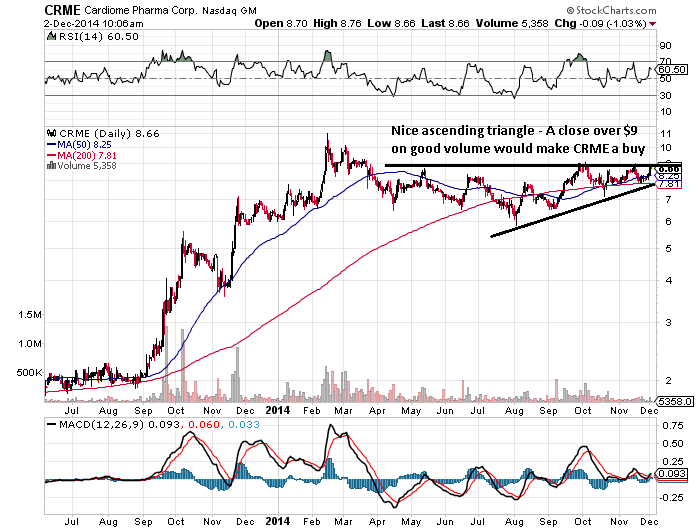
Task: Click the red line swatch beside MA(200)
Action: pyautogui.click(x=51, y=155)
